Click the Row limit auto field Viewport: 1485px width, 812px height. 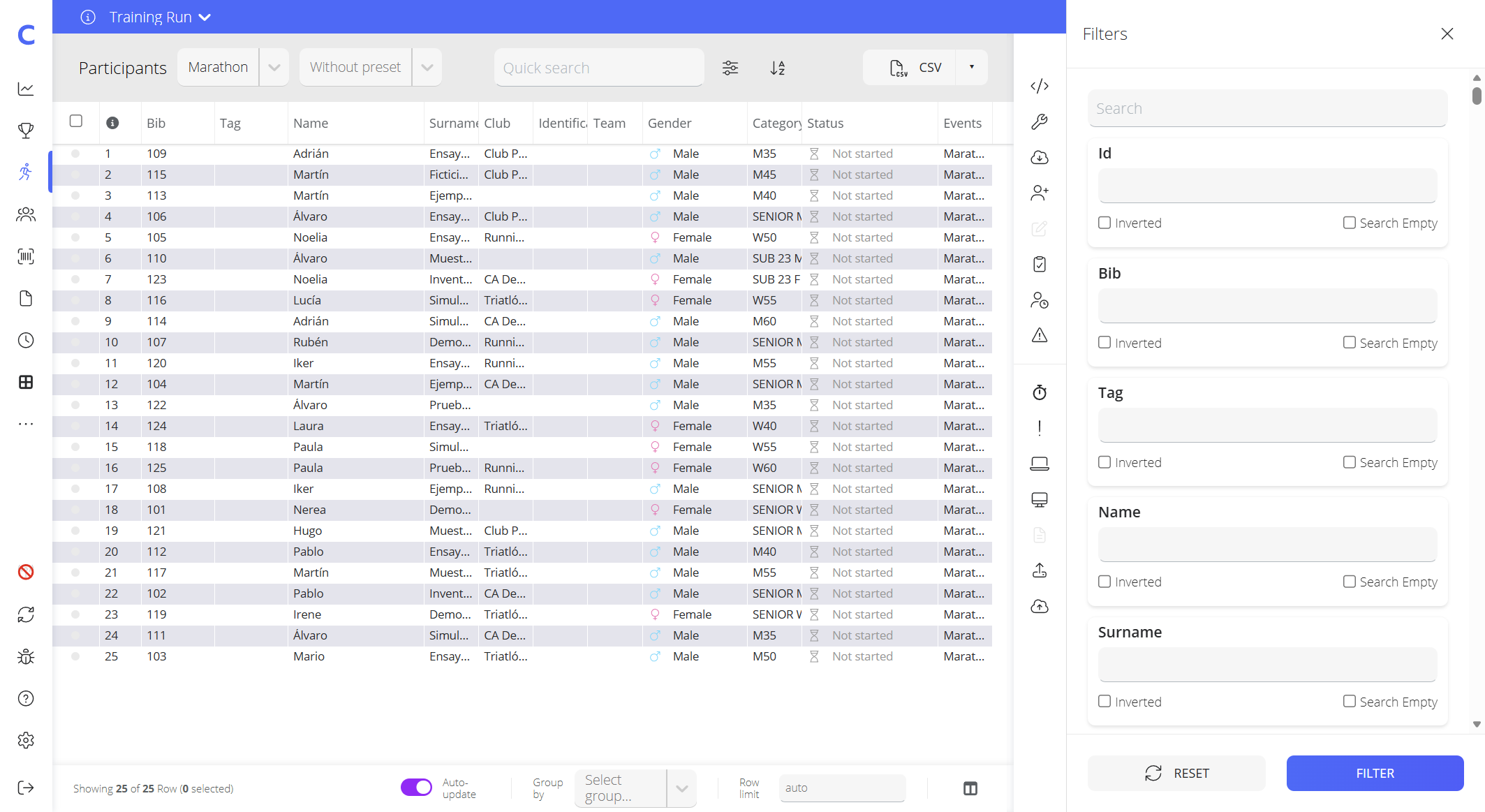843,788
